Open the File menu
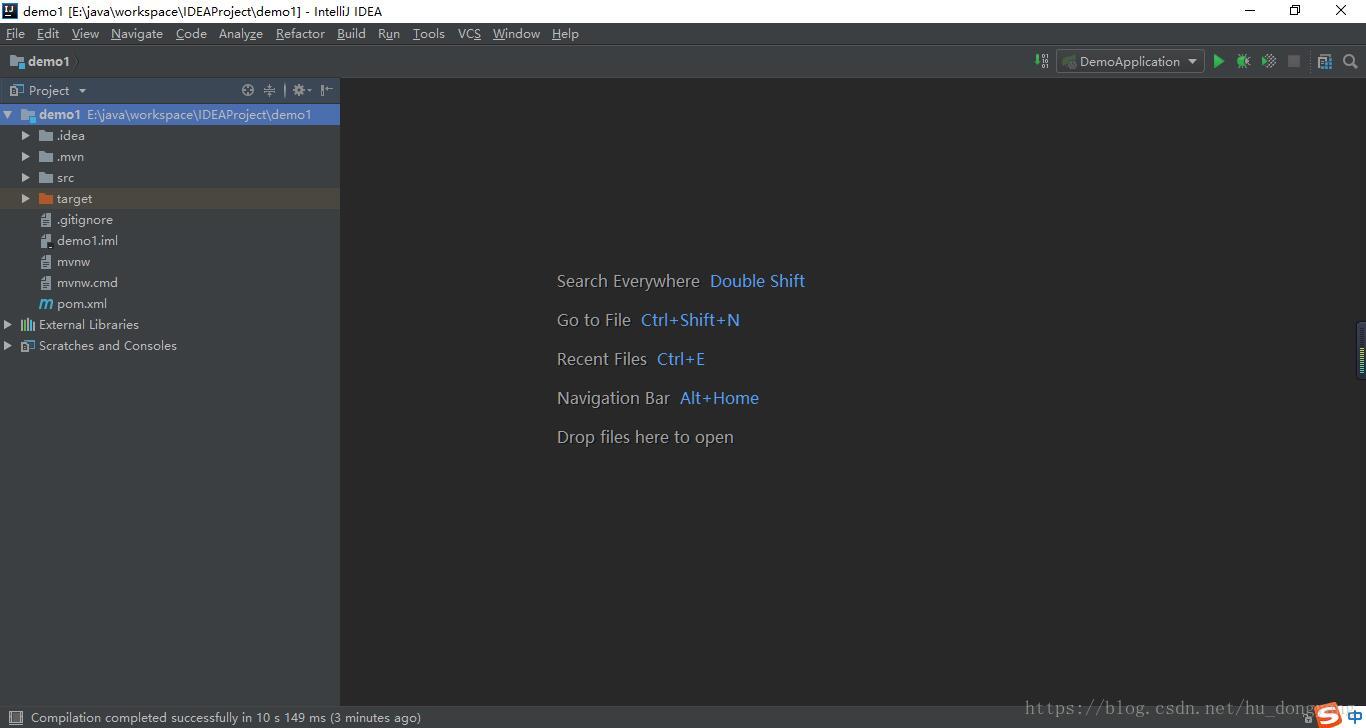Image resolution: width=1366 pixels, height=728 pixels. [x=15, y=33]
